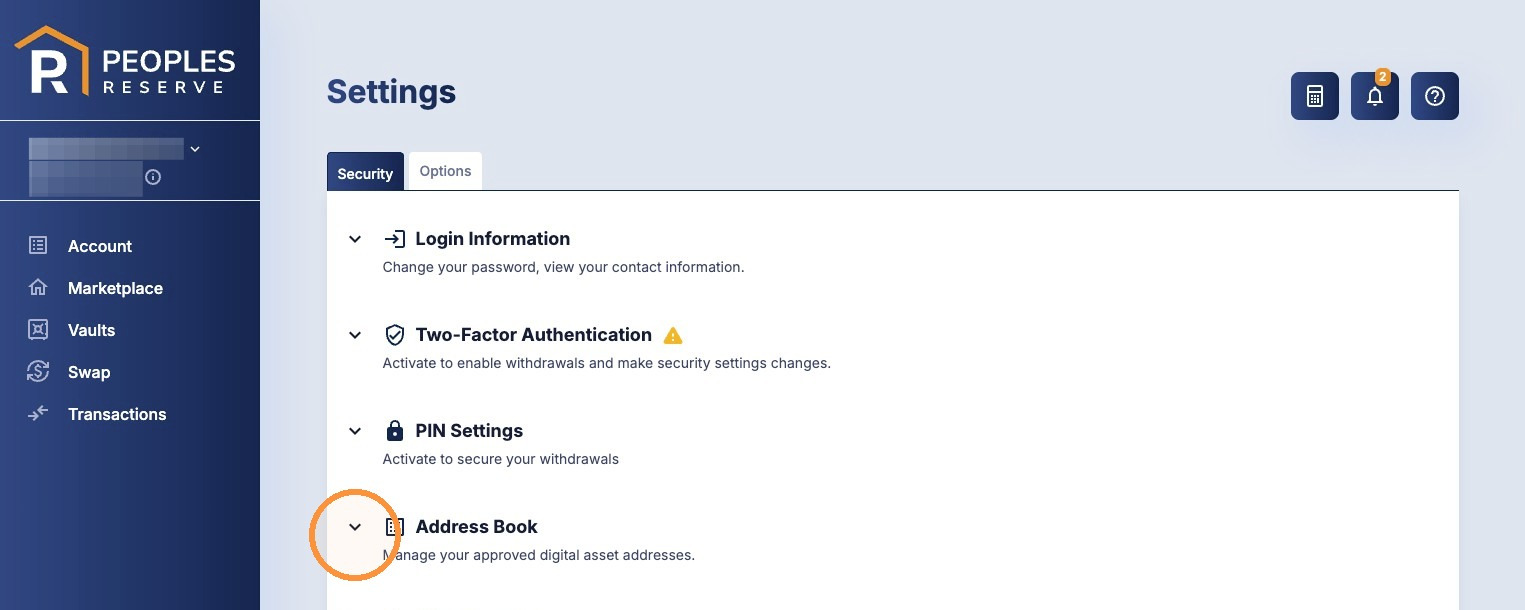Open the account switcher dropdown arrow
Viewport: 1525px width, 610px height.
coord(195,149)
